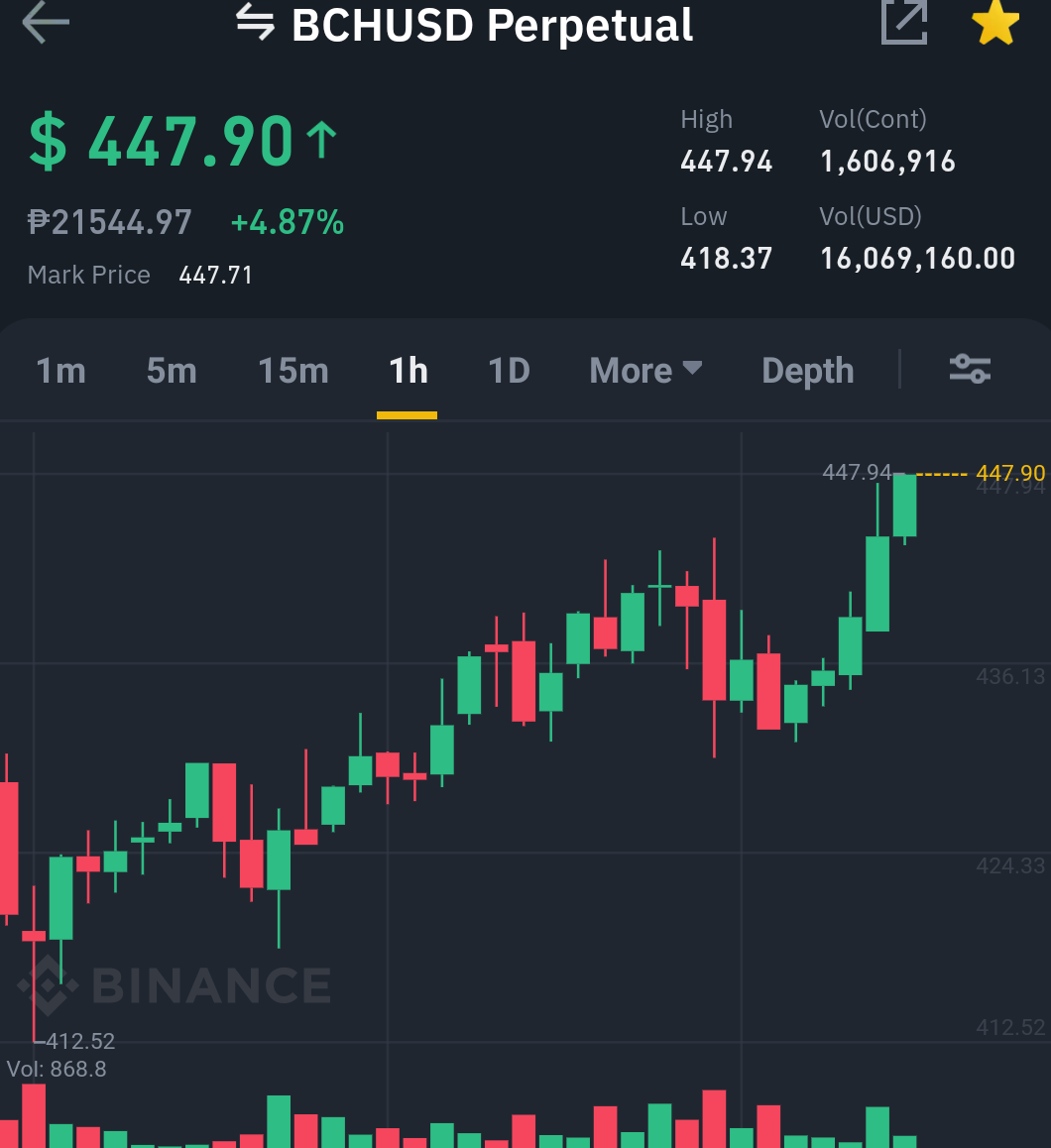Tap the 412.52 low price marker
The width and height of the screenshot is (1051, 1148).
(x=80, y=1040)
